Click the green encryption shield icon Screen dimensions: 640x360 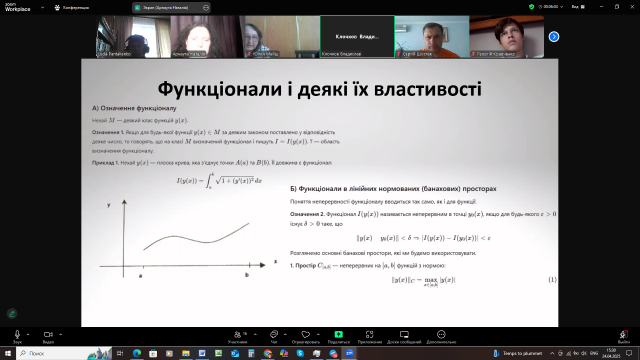coord(531,7)
